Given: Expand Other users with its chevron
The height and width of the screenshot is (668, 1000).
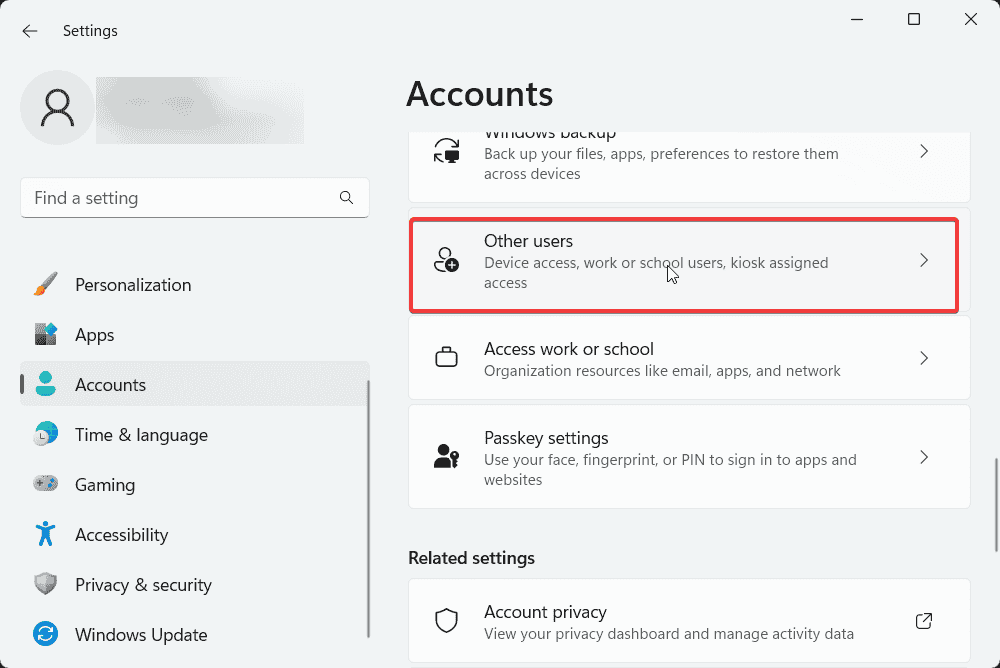Looking at the screenshot, I should [924, 260].
